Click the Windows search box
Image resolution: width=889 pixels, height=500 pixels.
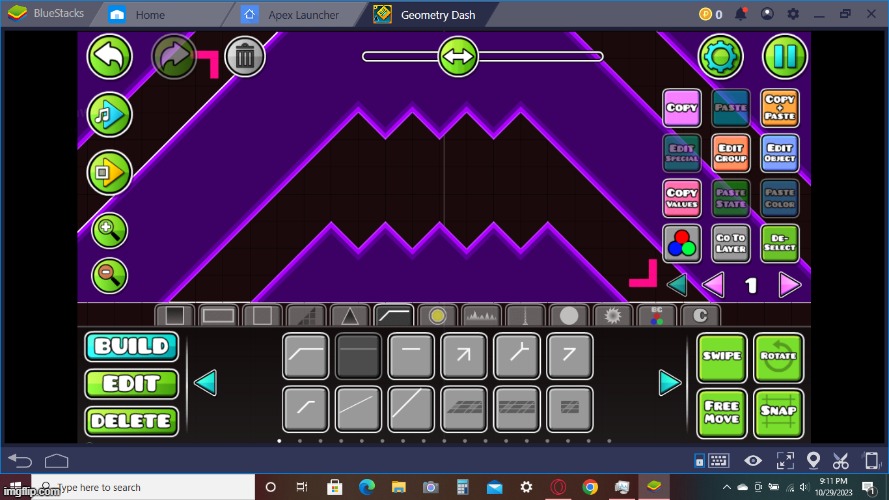click(143, 487)
